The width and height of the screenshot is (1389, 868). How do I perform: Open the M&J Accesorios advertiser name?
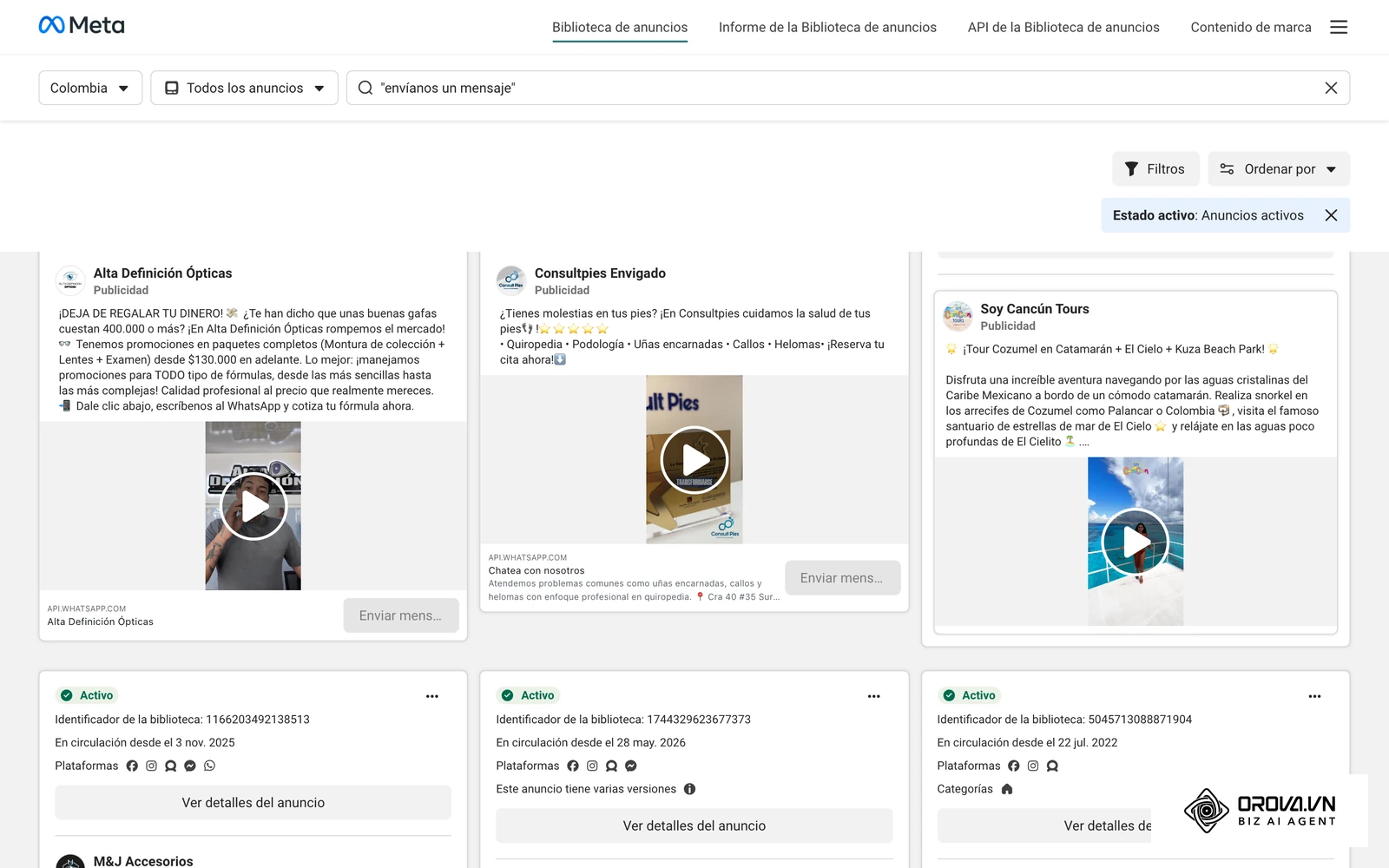pos(143,861)
